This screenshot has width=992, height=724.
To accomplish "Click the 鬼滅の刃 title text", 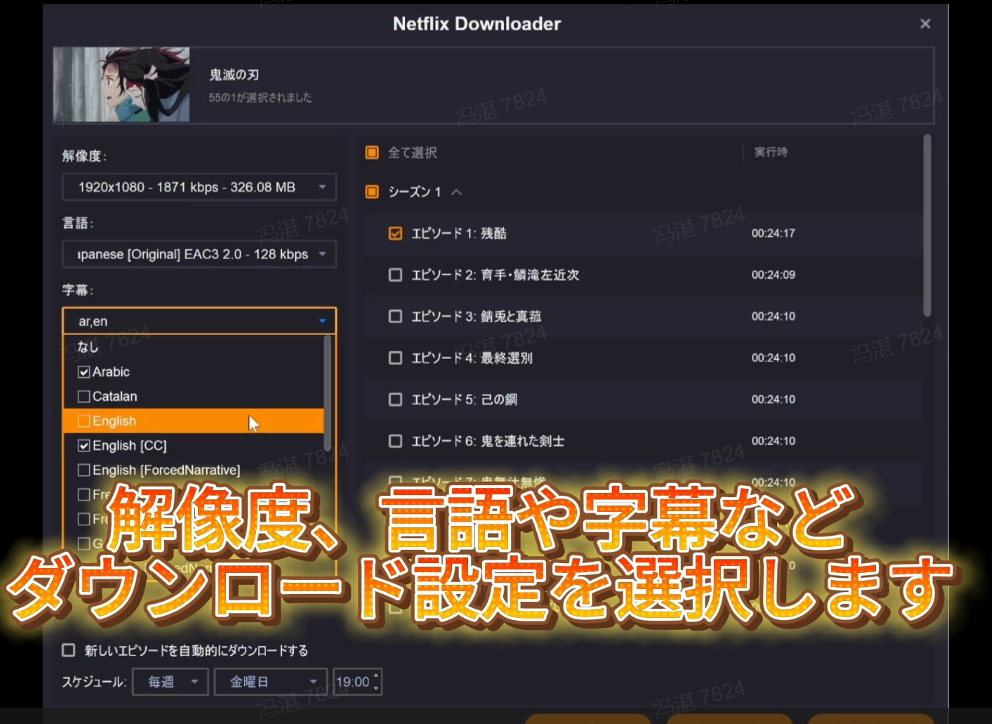I will pos(233,75).
